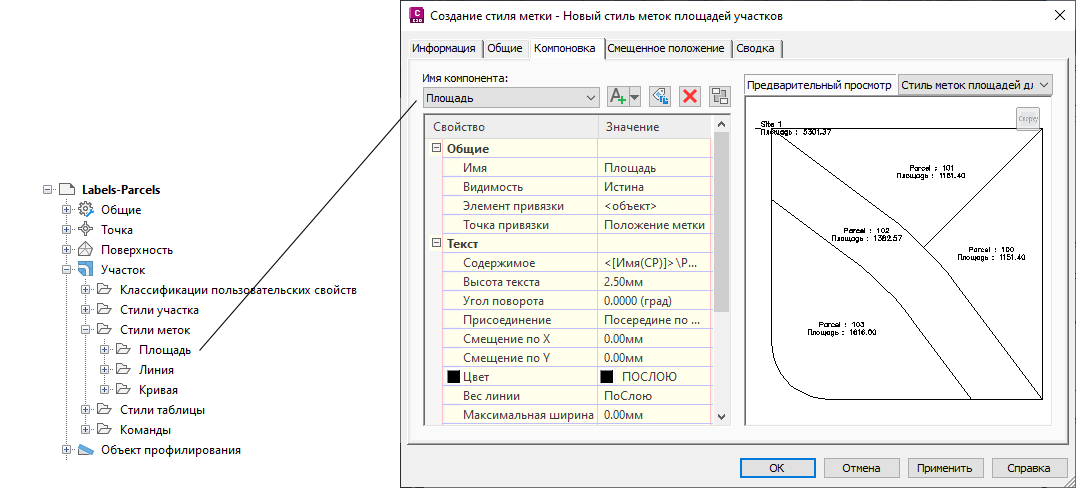1076x488 pixels.
Task: Collapse the Общие property group
Action: click(x=435, y=148)
